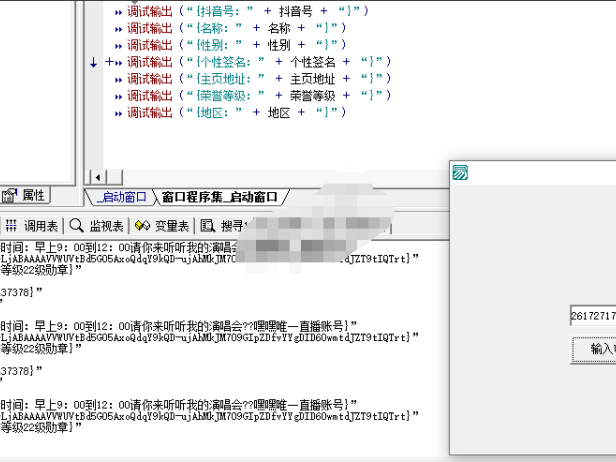Viewport: 616px width, 462px height.
Task: Click the 变量表 diamond icon
Action: [x=142, y=226]
